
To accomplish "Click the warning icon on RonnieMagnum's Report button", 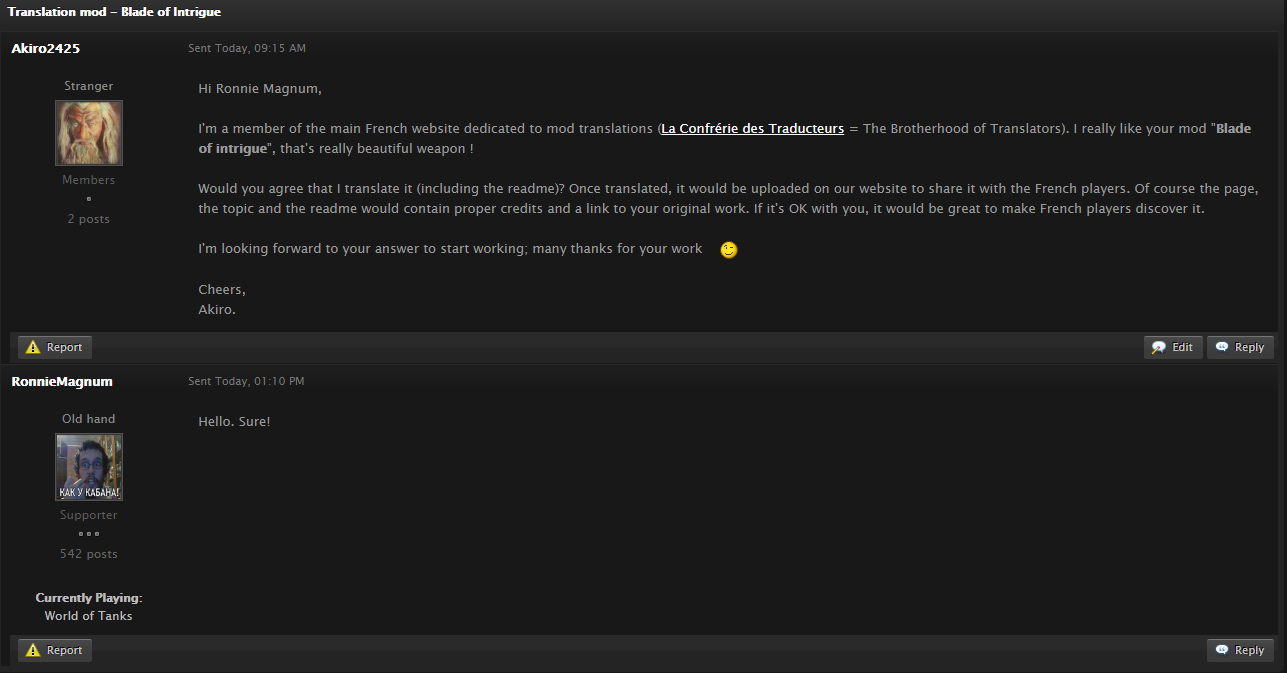I will point(33,650).
